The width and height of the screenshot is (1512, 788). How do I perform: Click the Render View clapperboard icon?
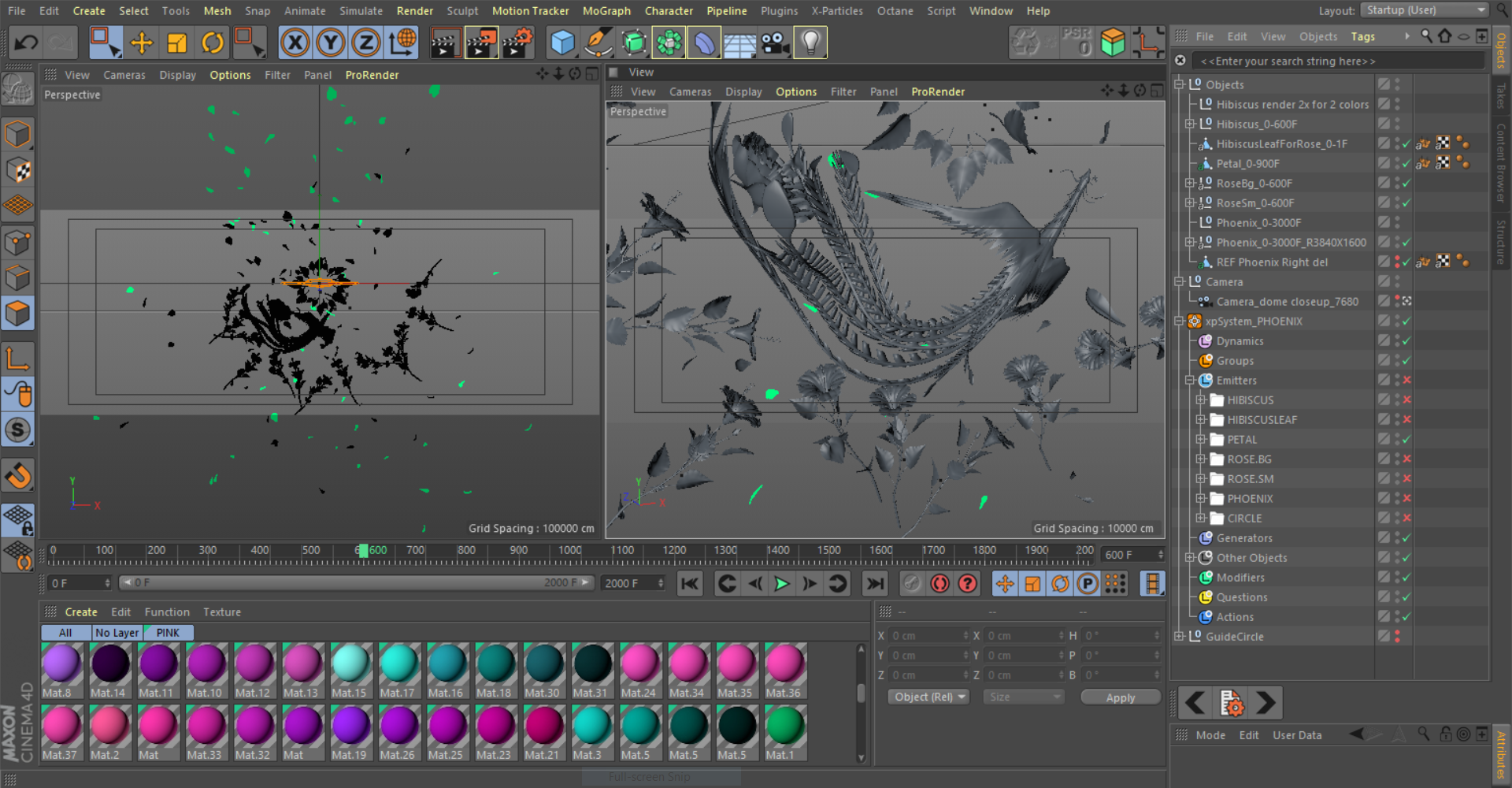(x=445, y=43)
